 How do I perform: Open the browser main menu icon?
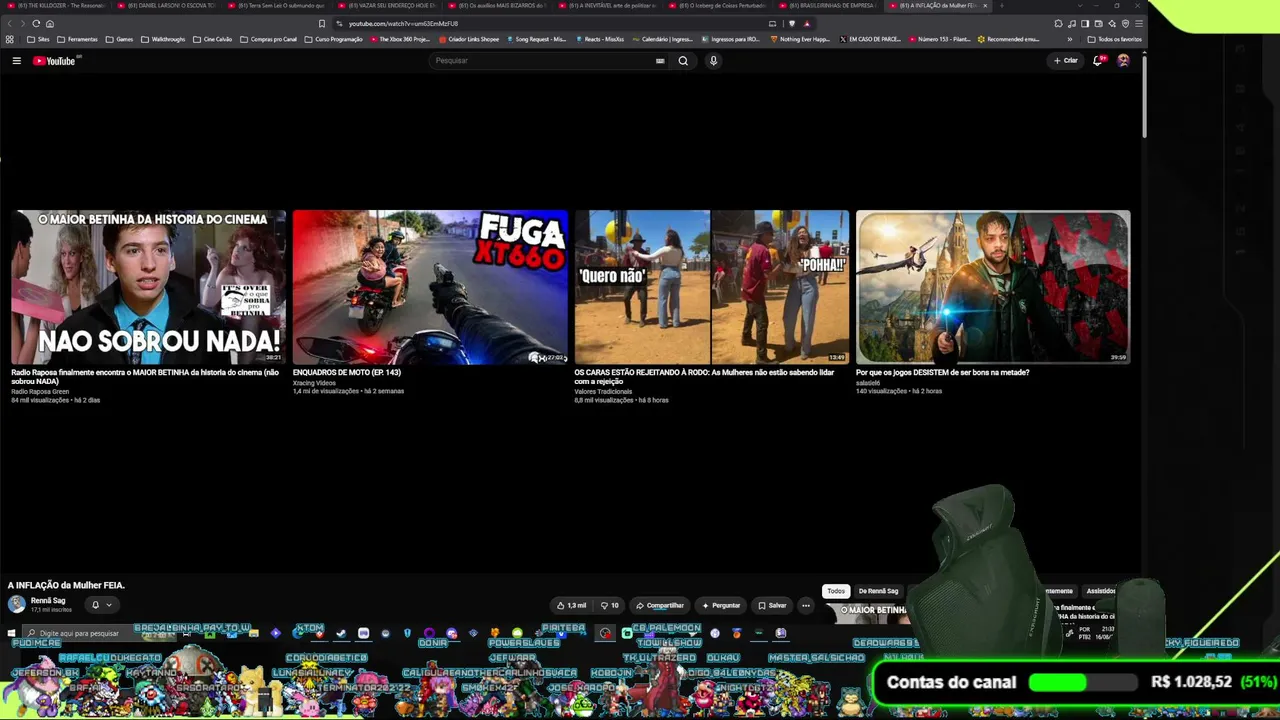1138,23
